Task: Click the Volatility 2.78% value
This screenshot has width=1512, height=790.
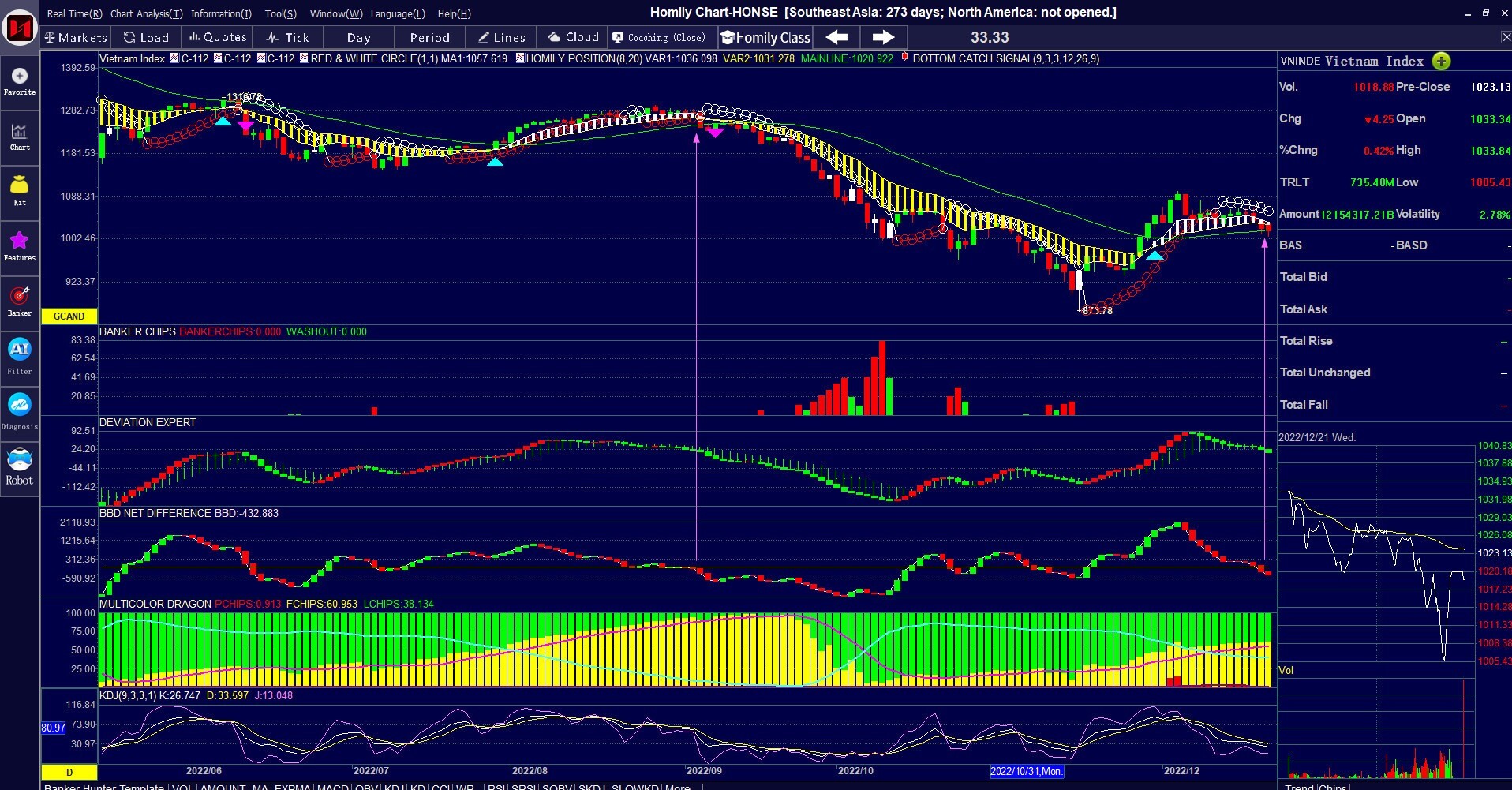Action: coord(1495,214)
